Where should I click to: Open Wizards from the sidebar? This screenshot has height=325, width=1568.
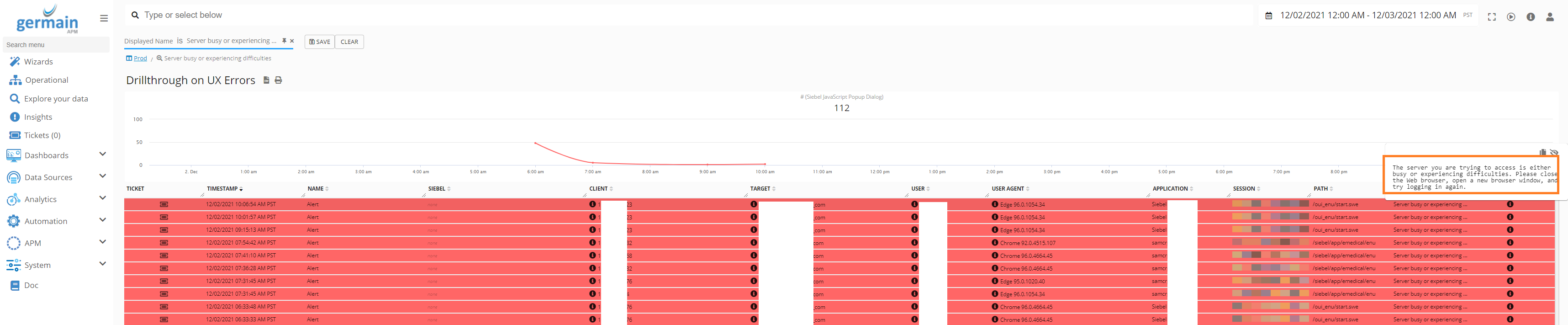38,61
